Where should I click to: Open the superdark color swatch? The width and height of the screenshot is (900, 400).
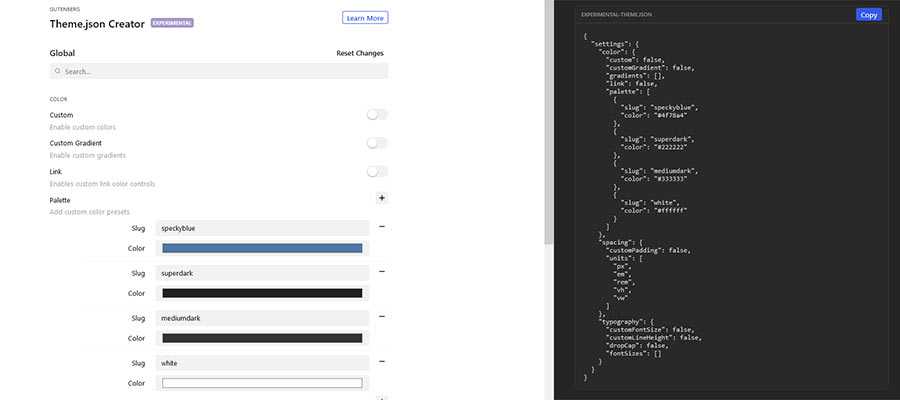(x=262, y=293)
